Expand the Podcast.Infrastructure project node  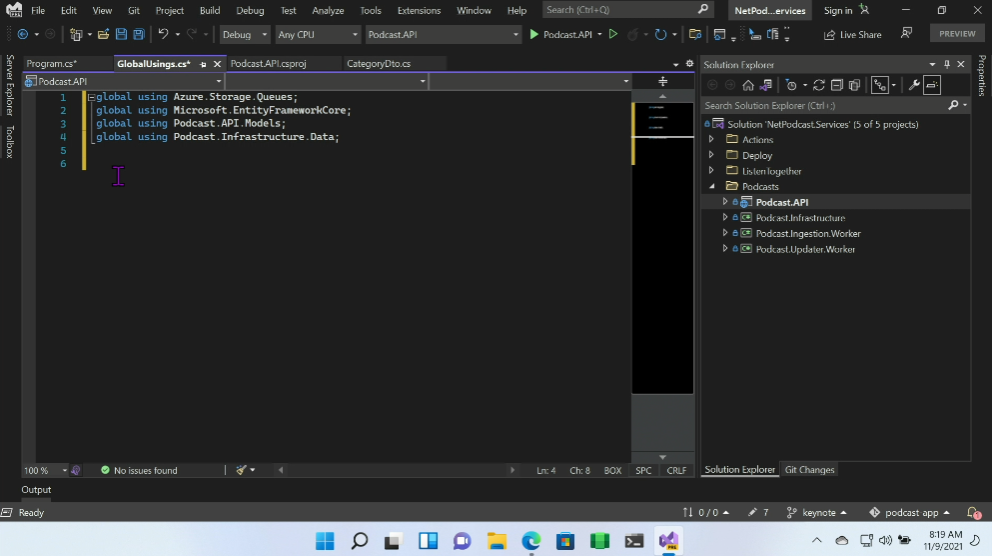725,218
